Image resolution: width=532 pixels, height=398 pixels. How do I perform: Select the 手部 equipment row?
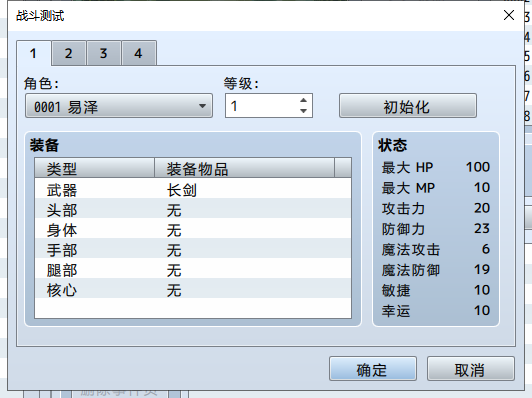(193, 248)
